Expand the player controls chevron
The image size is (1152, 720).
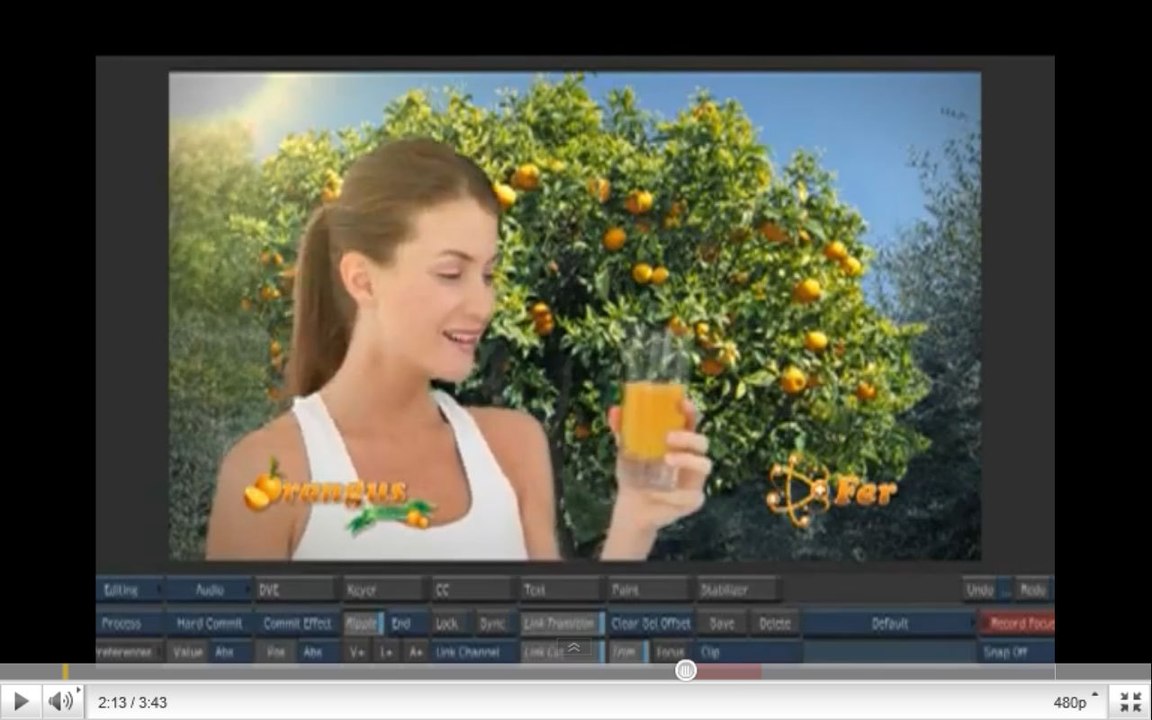click(x=574, y=647)
